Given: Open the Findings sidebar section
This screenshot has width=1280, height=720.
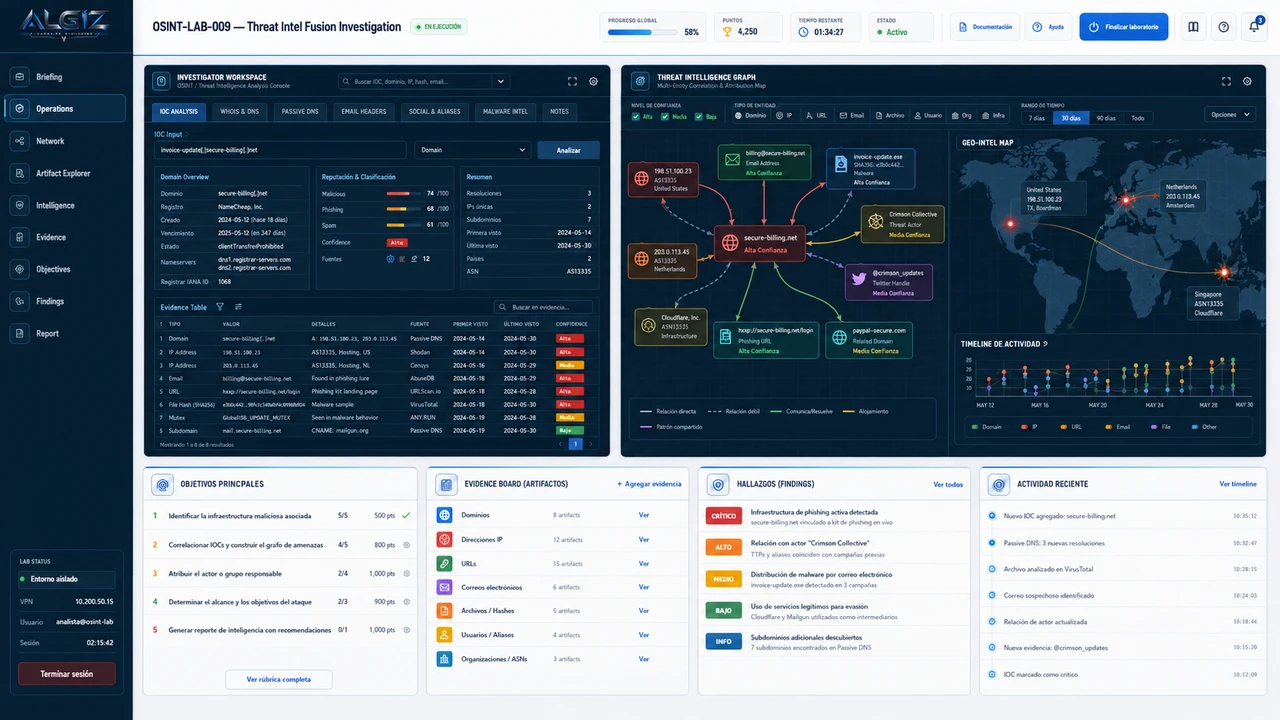Looking at the screenshot, I should point(66,301).
